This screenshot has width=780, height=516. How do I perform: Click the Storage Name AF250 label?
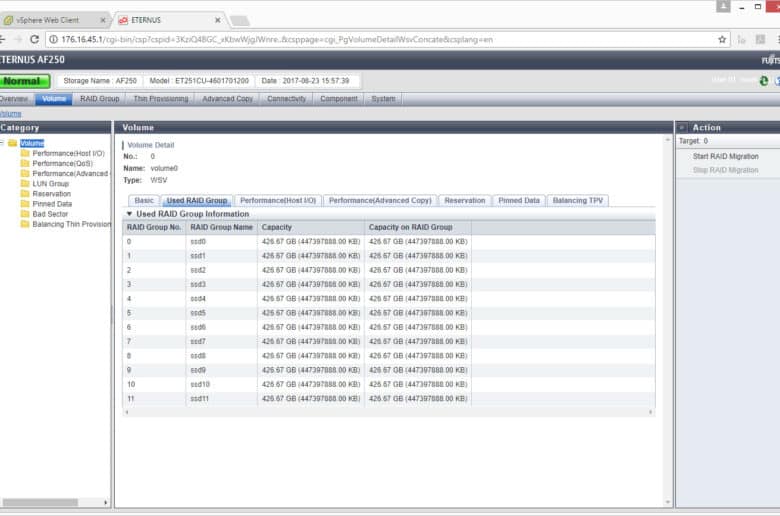click(100, 81)
